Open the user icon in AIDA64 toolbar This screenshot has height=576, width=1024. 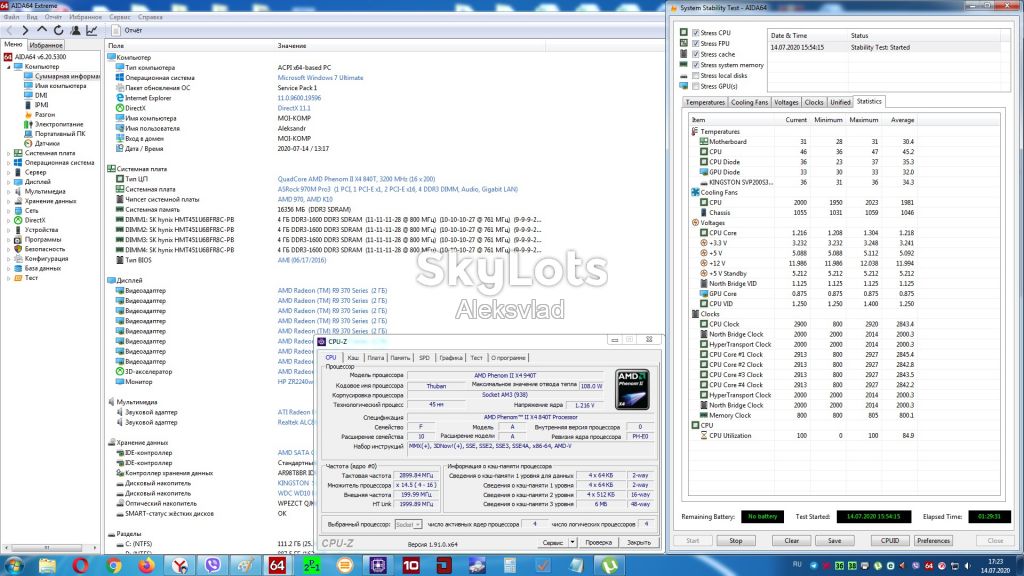[x=75, y=30]
